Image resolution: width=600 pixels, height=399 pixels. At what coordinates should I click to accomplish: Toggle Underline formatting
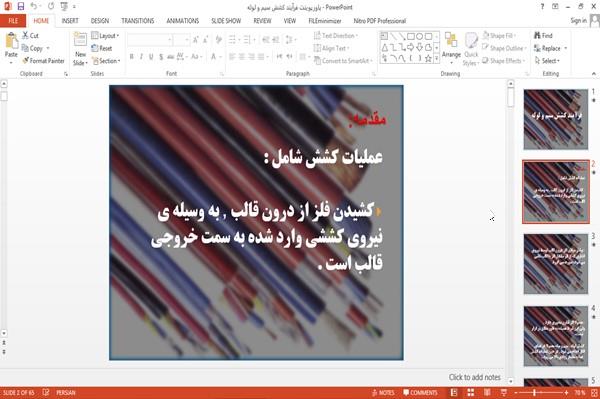[151, 57]
